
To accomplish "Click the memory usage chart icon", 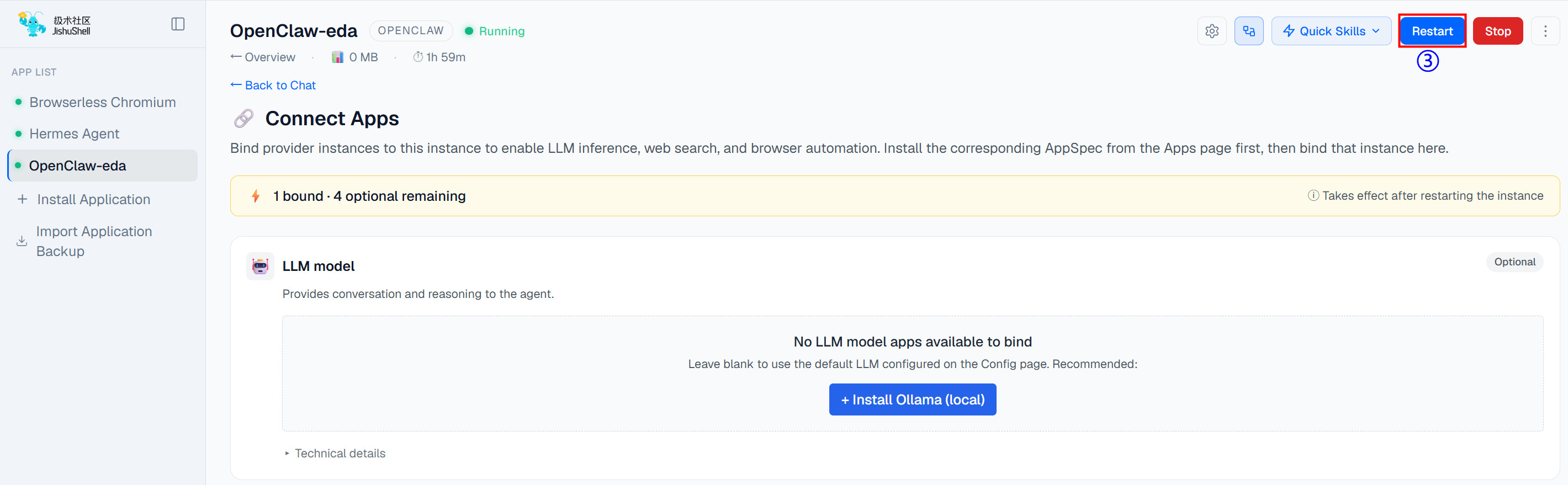I will pyautogui.click(x=337, y=57).
